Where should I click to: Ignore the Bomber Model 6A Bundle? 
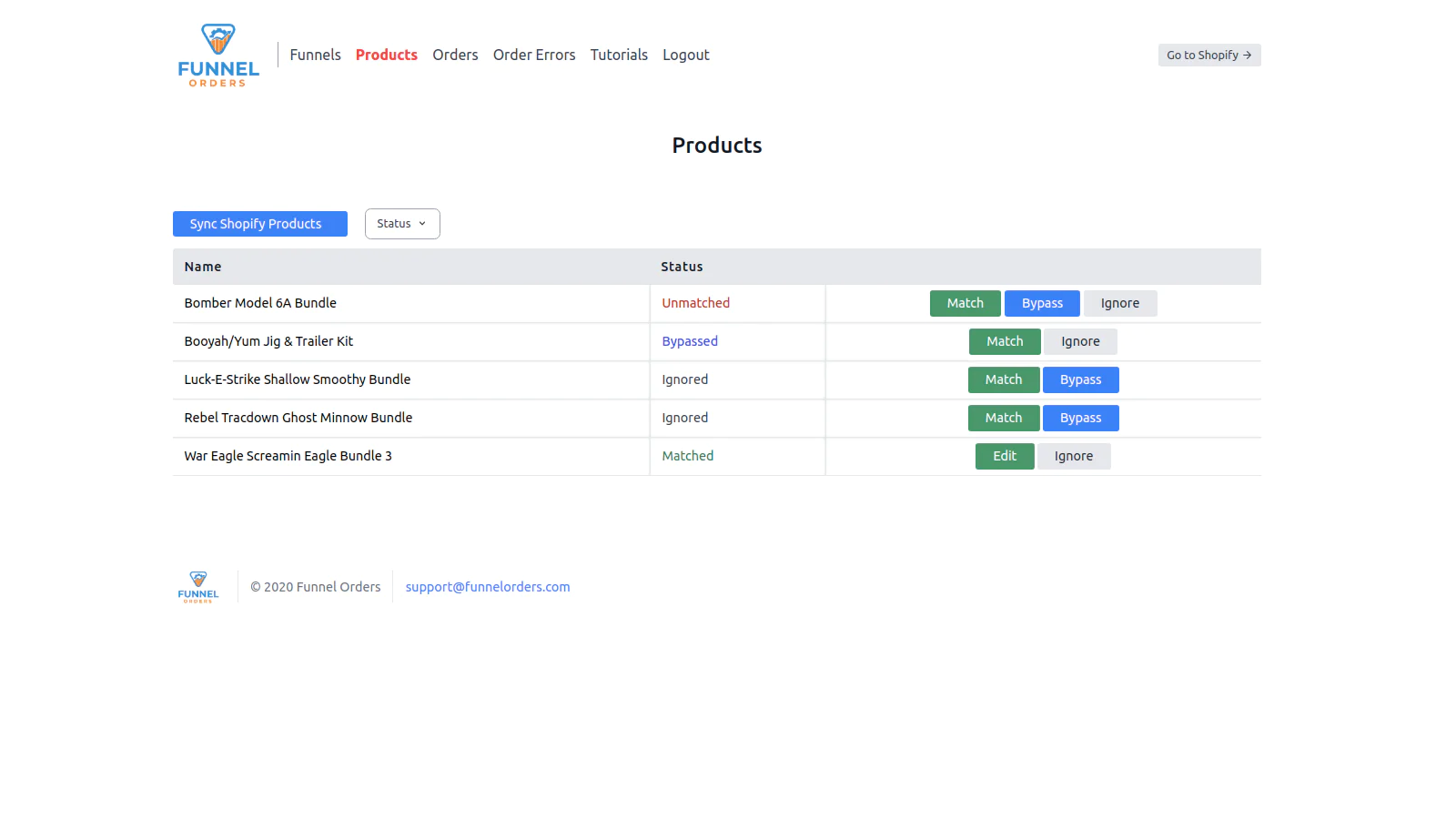[1120, 303]
